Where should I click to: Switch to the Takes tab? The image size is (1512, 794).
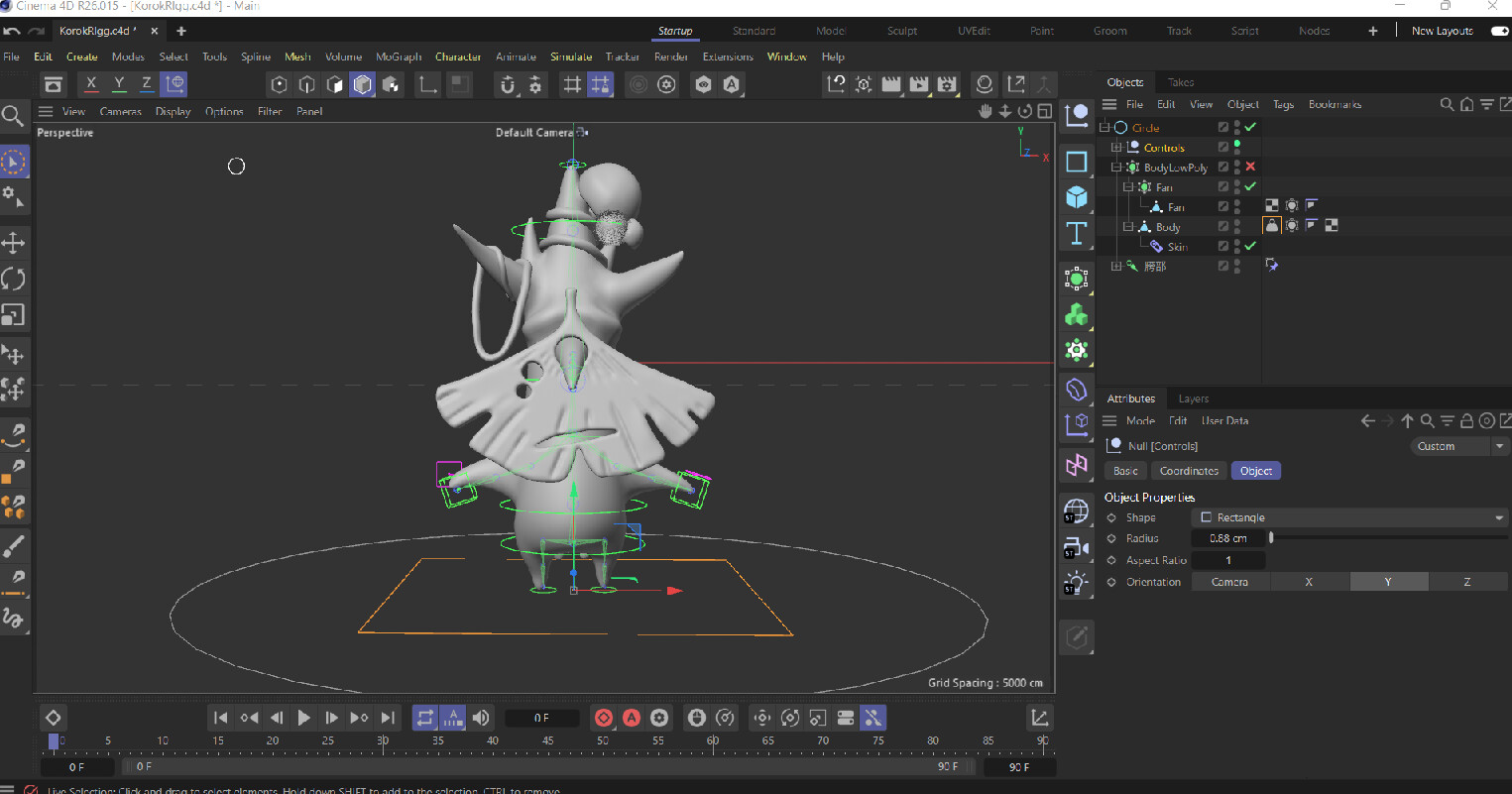click(x=1180, y=82)
